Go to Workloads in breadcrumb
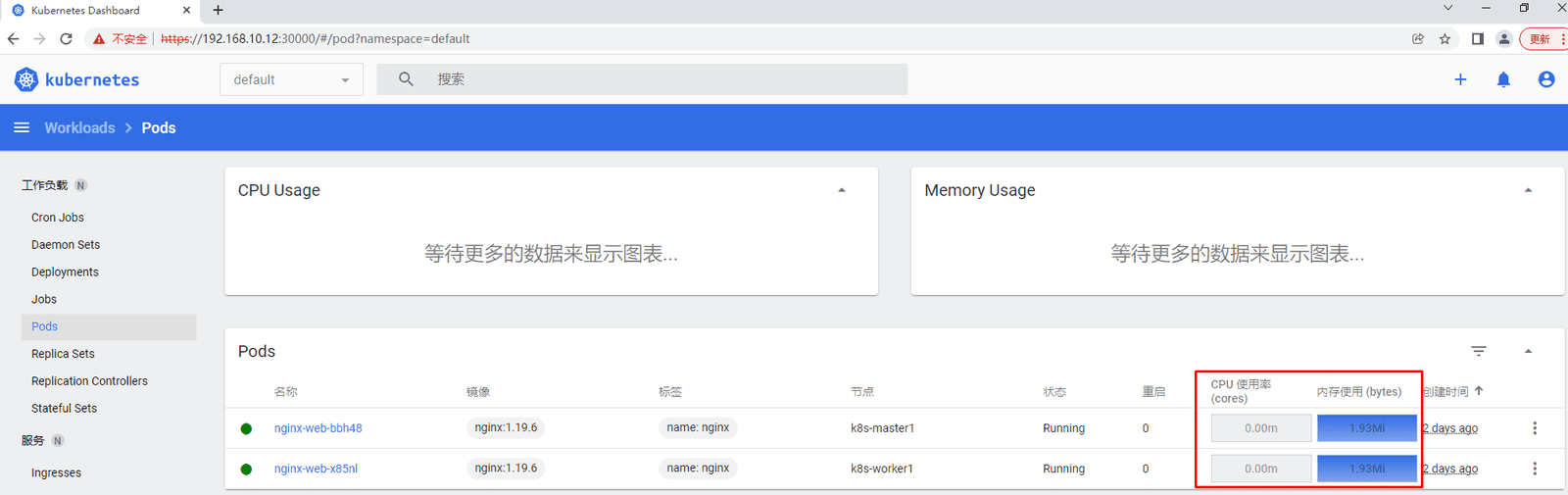The image size is (1568, 495). [x=79, y=127]
